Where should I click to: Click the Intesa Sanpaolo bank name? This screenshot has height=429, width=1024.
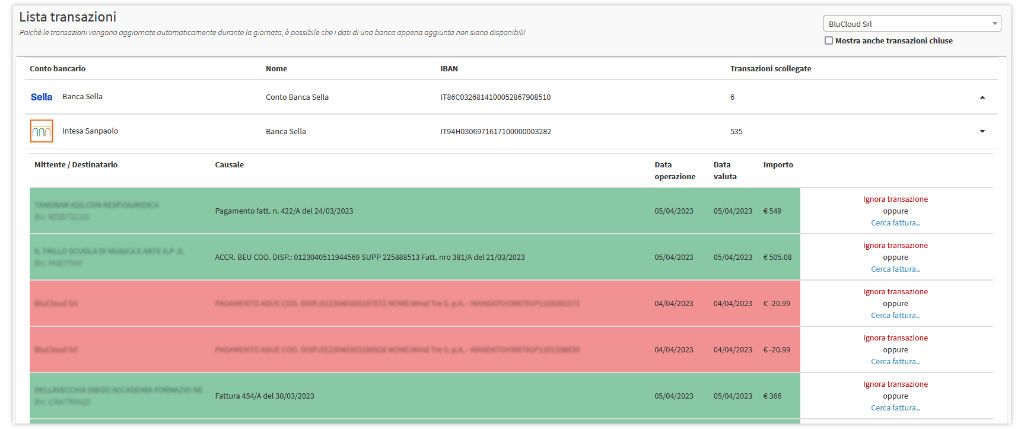(x=90, y=131)
